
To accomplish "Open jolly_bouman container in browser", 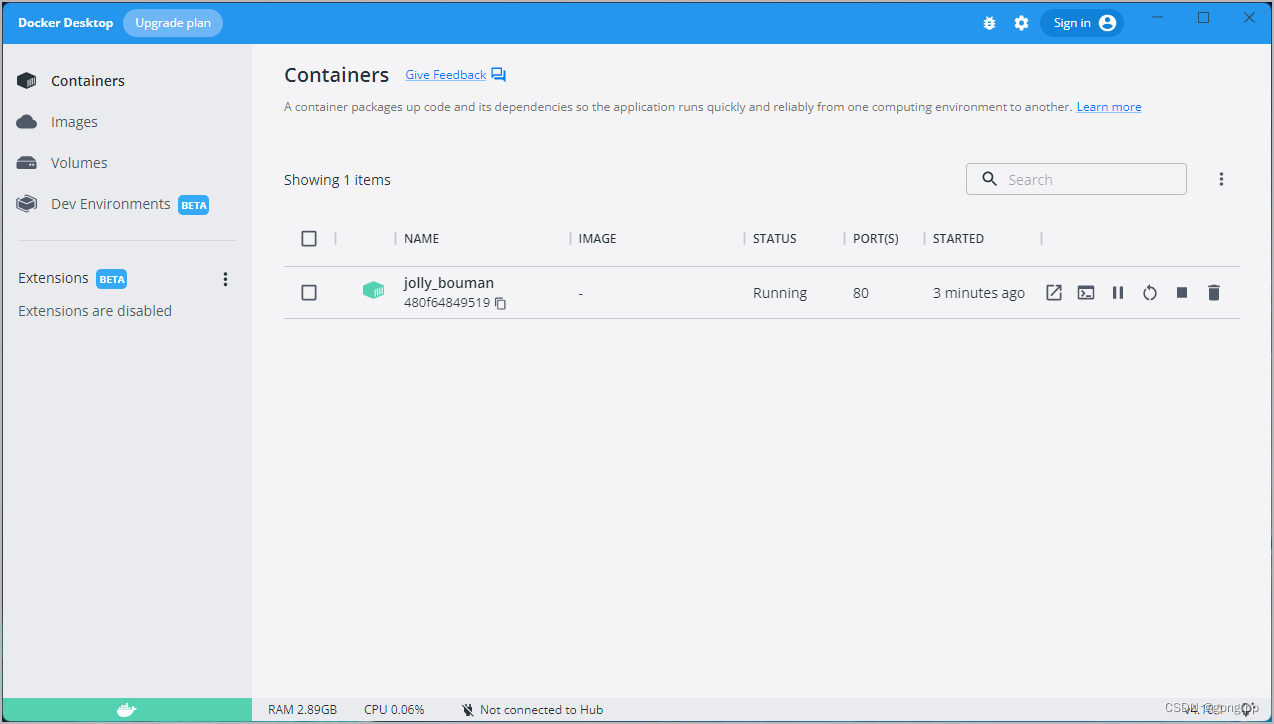I will (x=1054, y=293).
